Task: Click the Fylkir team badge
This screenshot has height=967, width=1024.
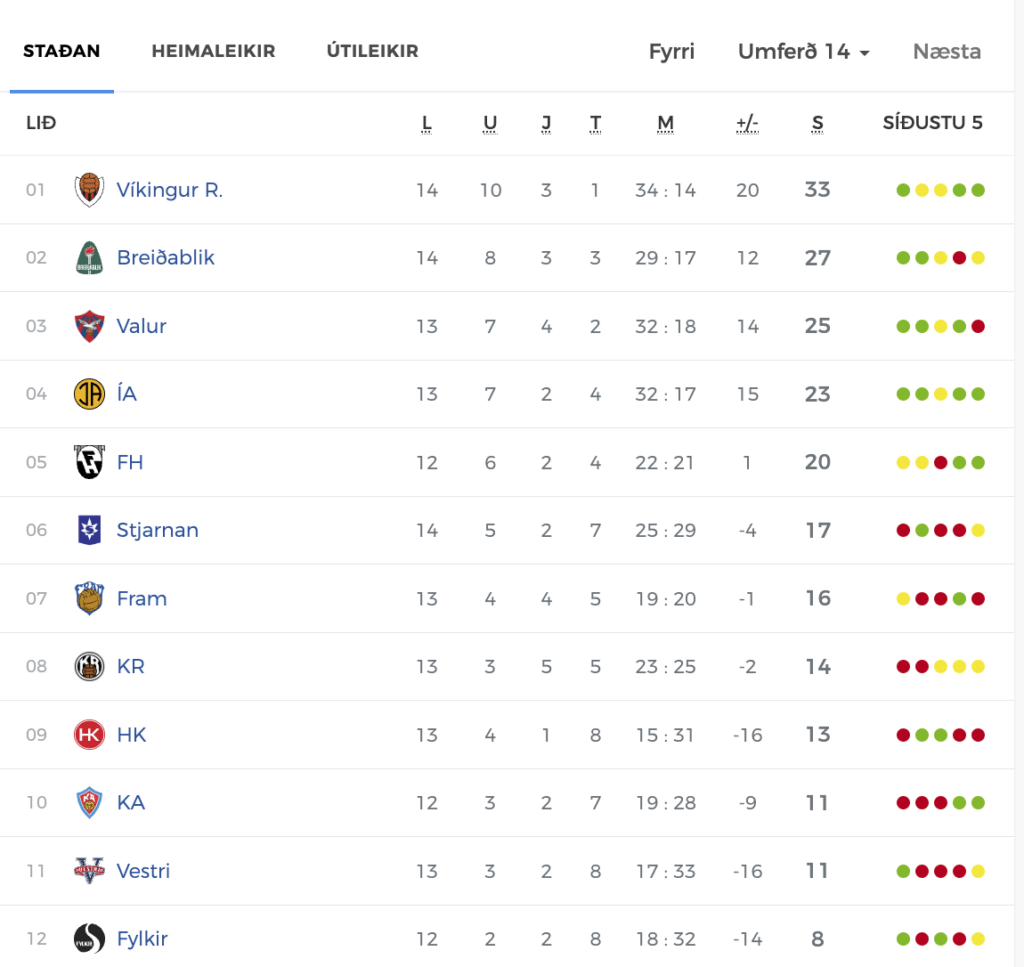Action: point(89,939)
